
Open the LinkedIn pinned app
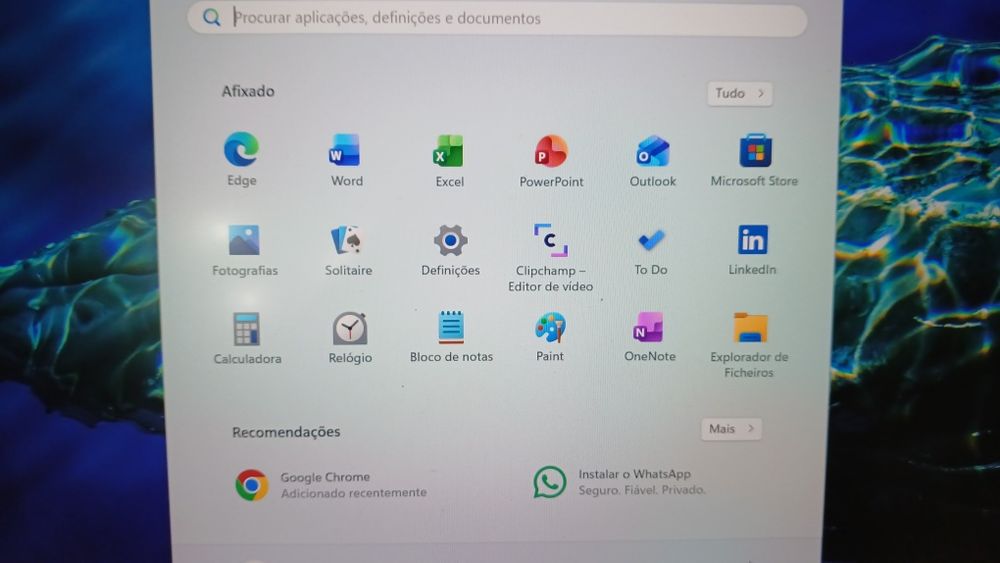point(753,239)
